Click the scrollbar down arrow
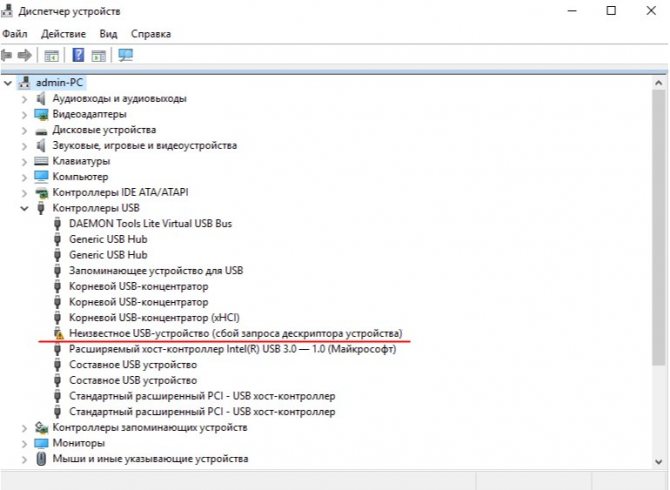Viewport: 670px width, 490px height. tap(658, 461)
